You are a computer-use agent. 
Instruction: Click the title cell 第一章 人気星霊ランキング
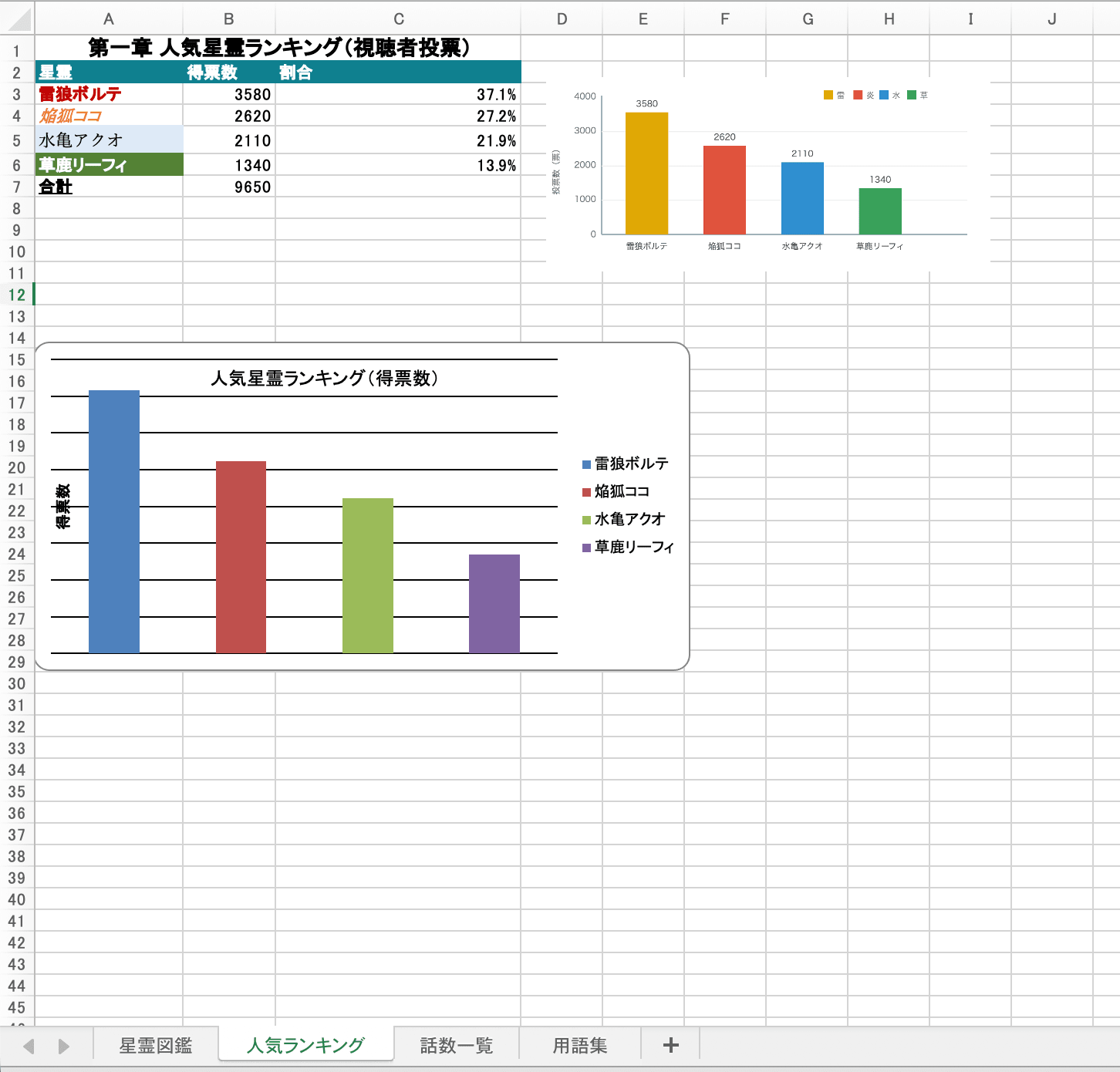[278, 48]
